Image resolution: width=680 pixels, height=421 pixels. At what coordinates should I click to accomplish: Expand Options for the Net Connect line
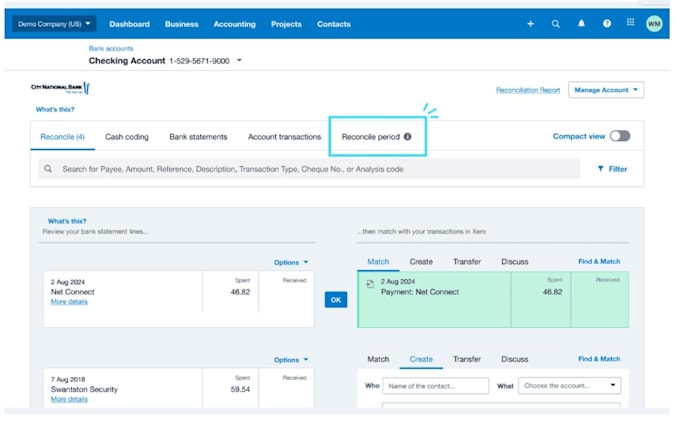(291, 262)
